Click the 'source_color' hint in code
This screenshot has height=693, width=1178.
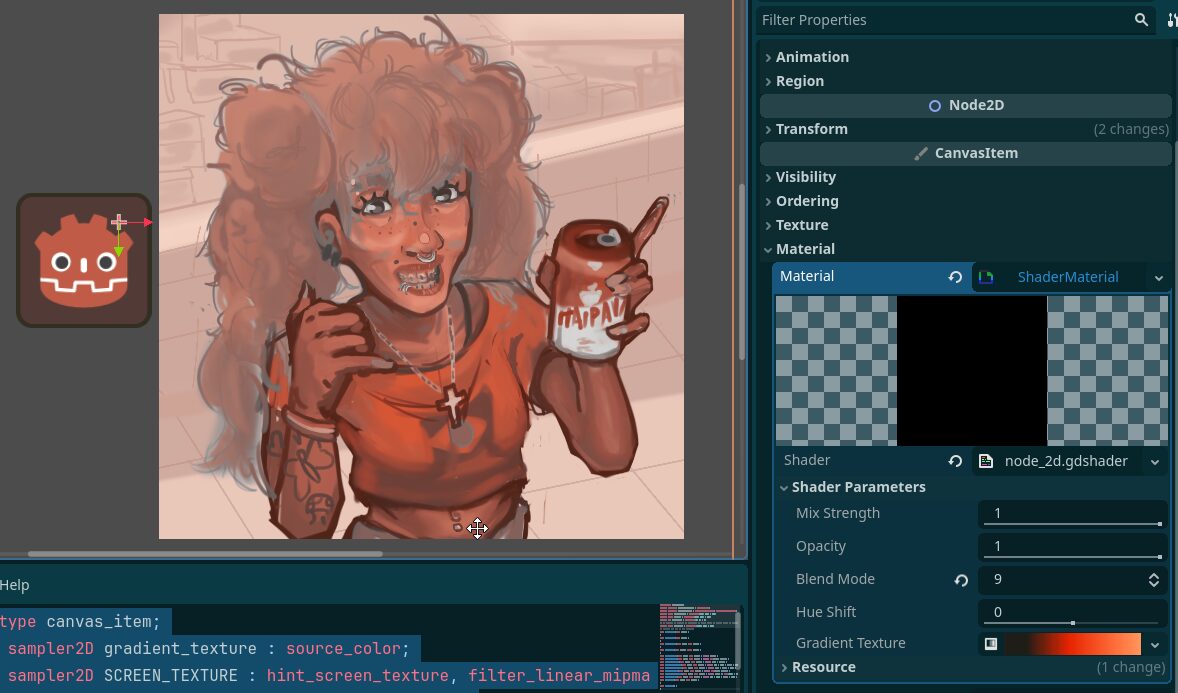click(x=343, y=649)
